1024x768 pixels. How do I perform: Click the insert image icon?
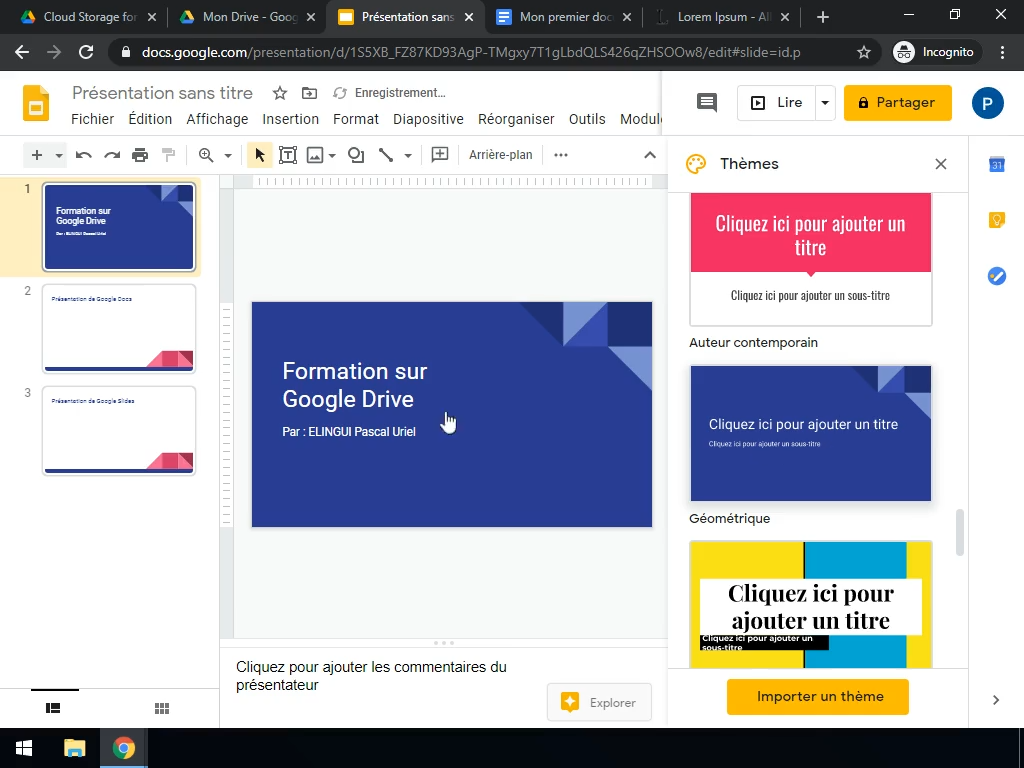point(315,155)
